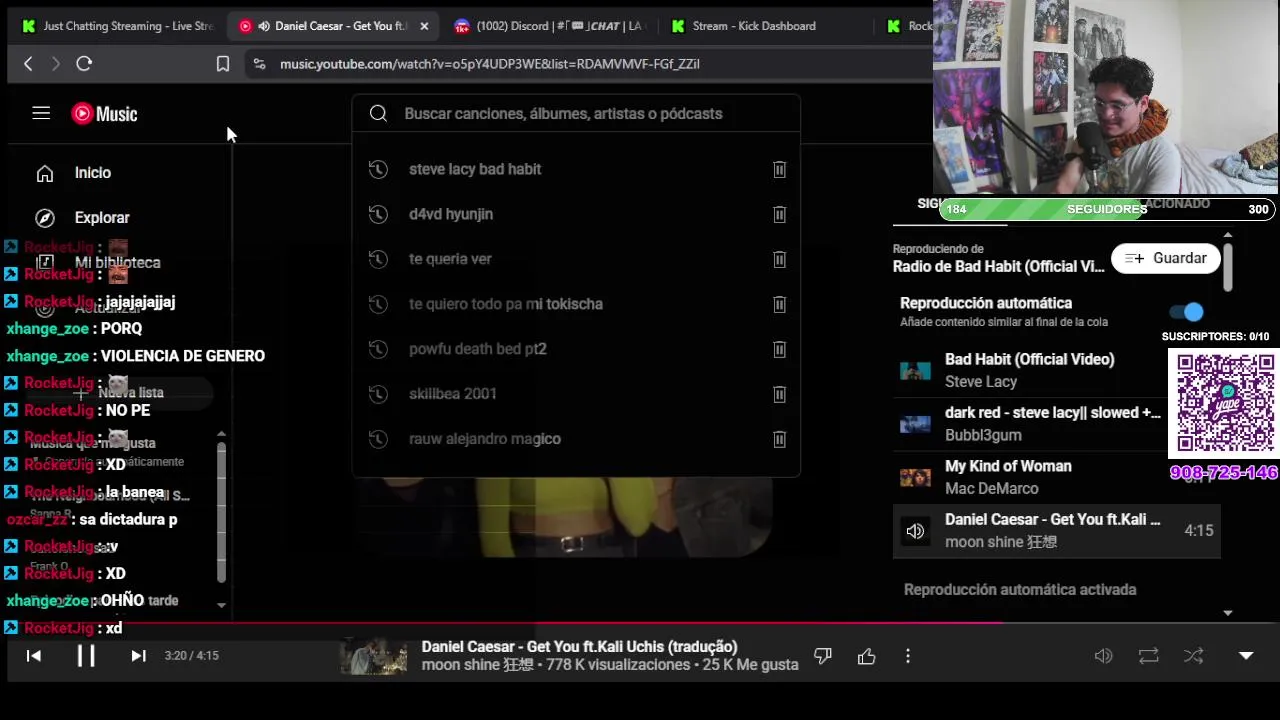Switch to Discord browser tab
The width and height of the screenshot is (1280, 720).
(548, 26)
